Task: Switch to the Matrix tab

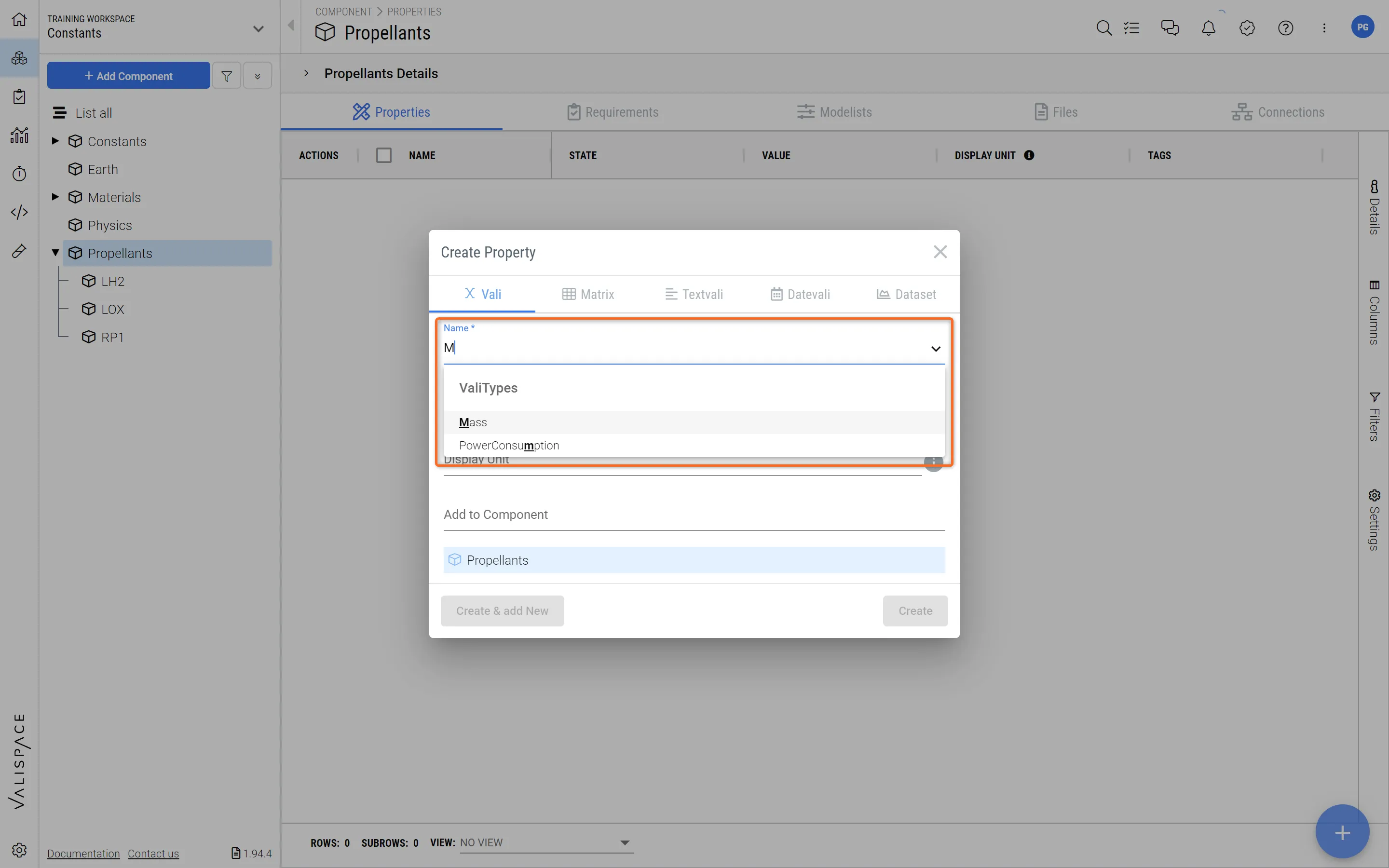Action: click(x=588, y=295)
